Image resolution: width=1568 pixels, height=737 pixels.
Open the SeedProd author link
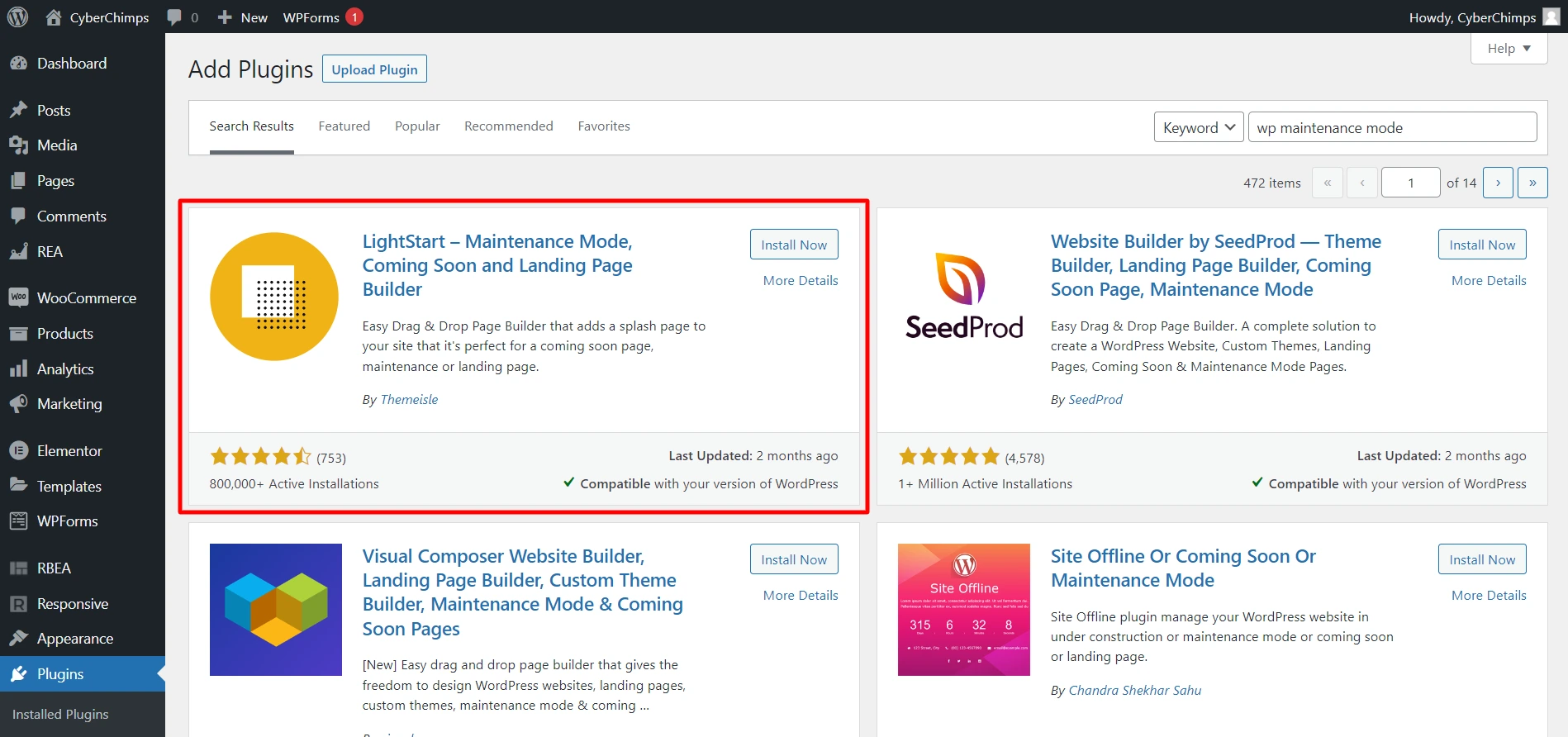coord(1095,400)
